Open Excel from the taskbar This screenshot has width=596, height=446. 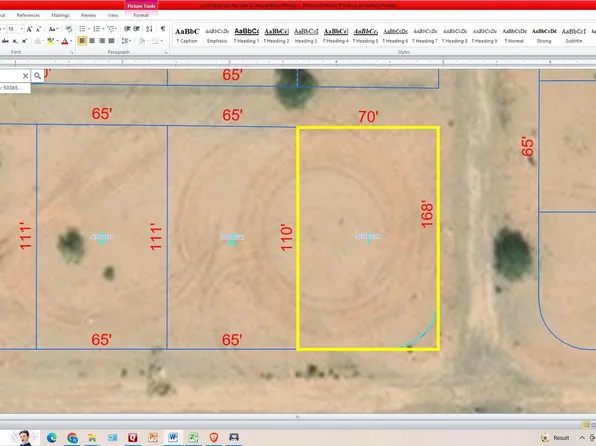pyautogui.click(x=193, y=438)
